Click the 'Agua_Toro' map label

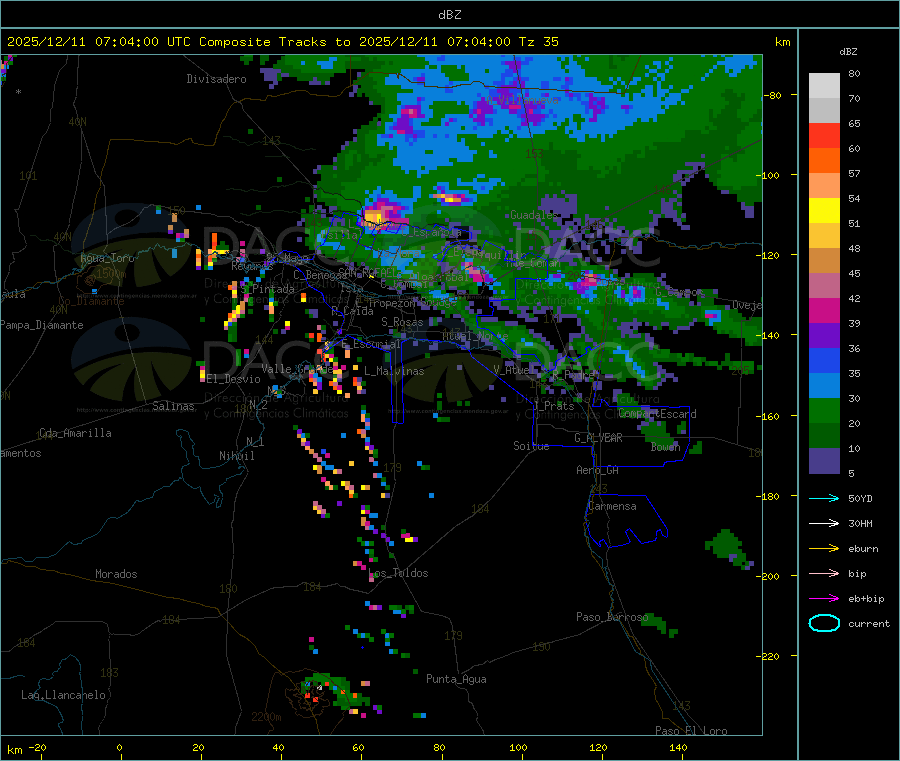[107, 258]
